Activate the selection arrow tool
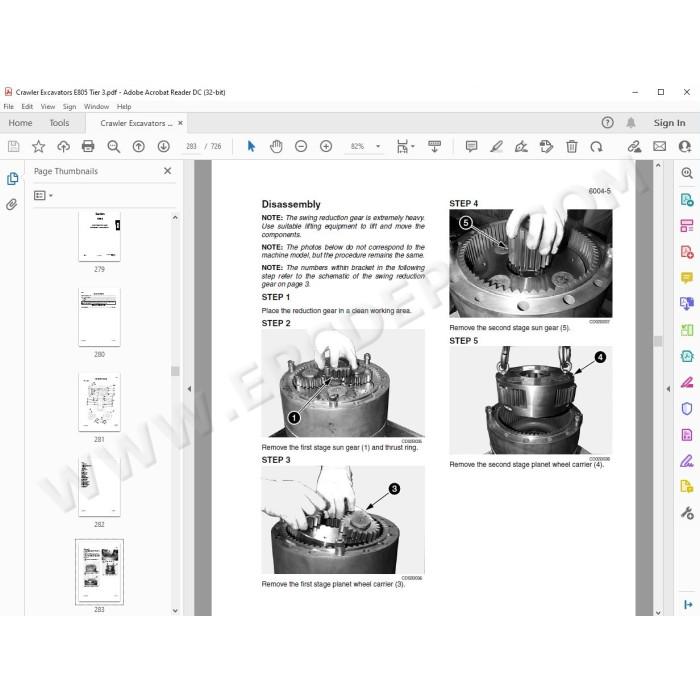The image size is (700, 700). 251,146
